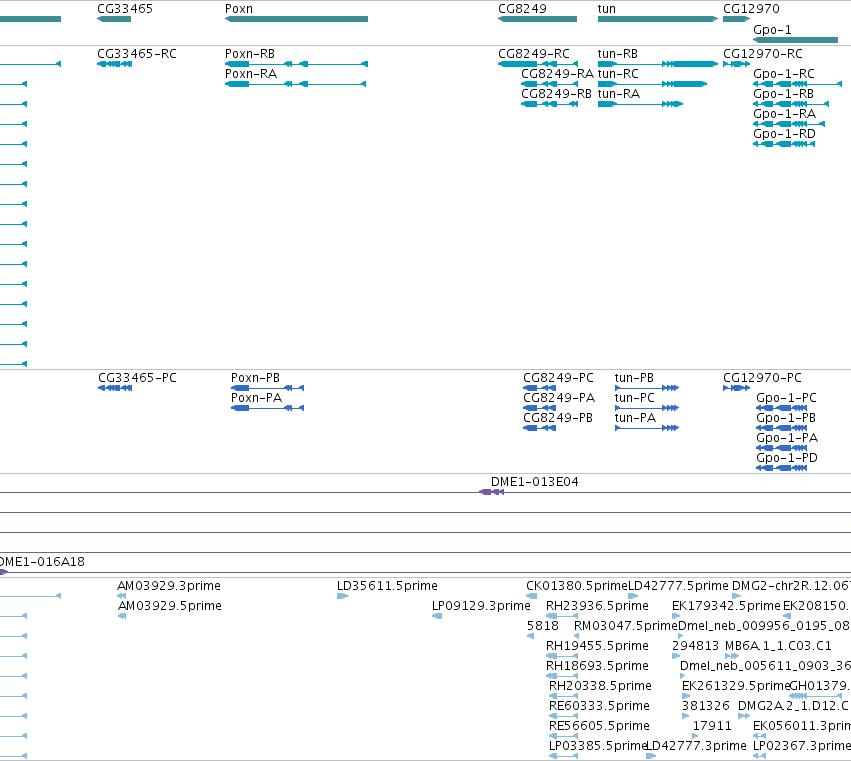Click the AM03929.5prime EST
The image size is (851, 761).
click(x=122, y=616)
